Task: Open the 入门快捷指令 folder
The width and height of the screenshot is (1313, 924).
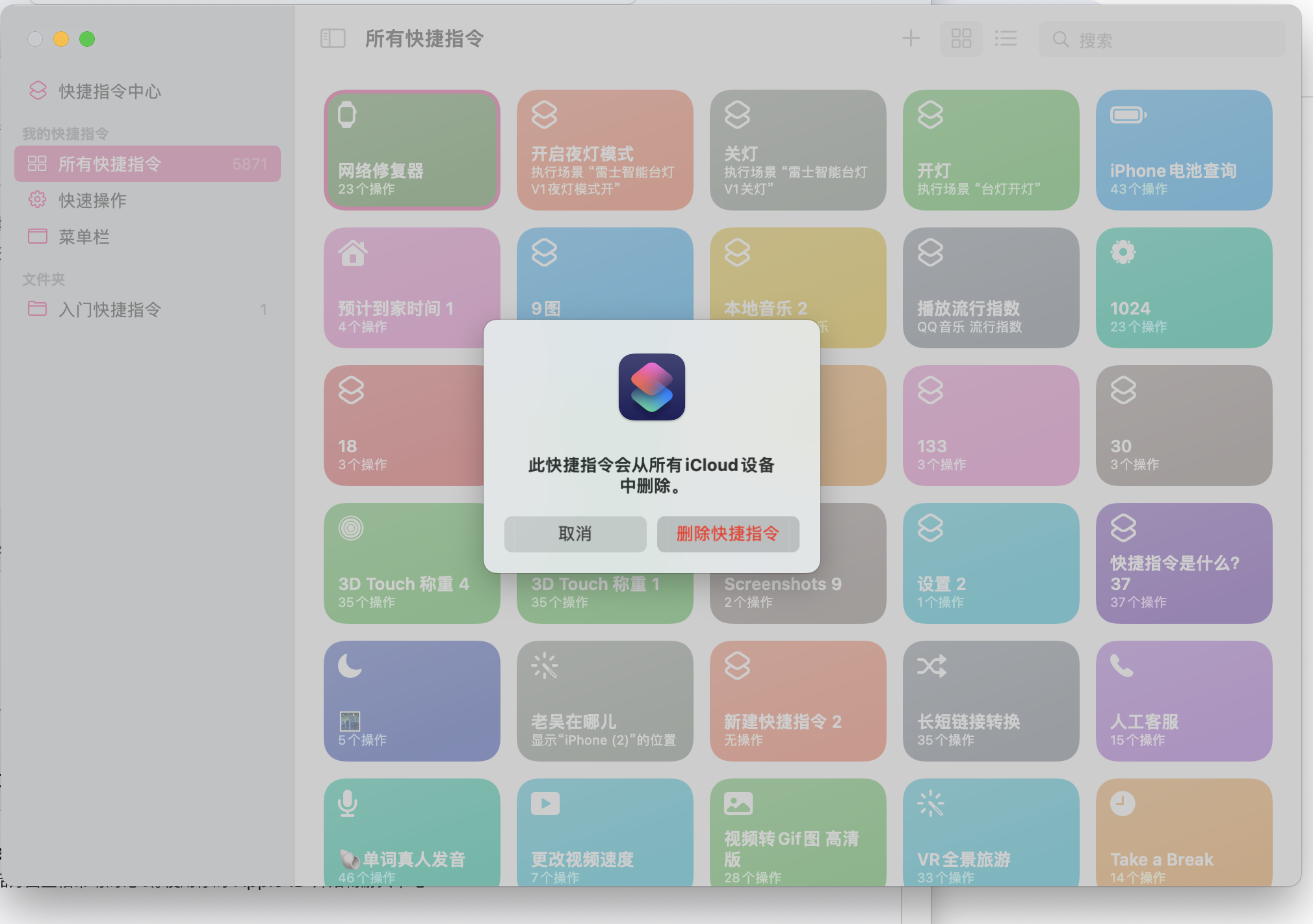Action: [x=109, y=309]
